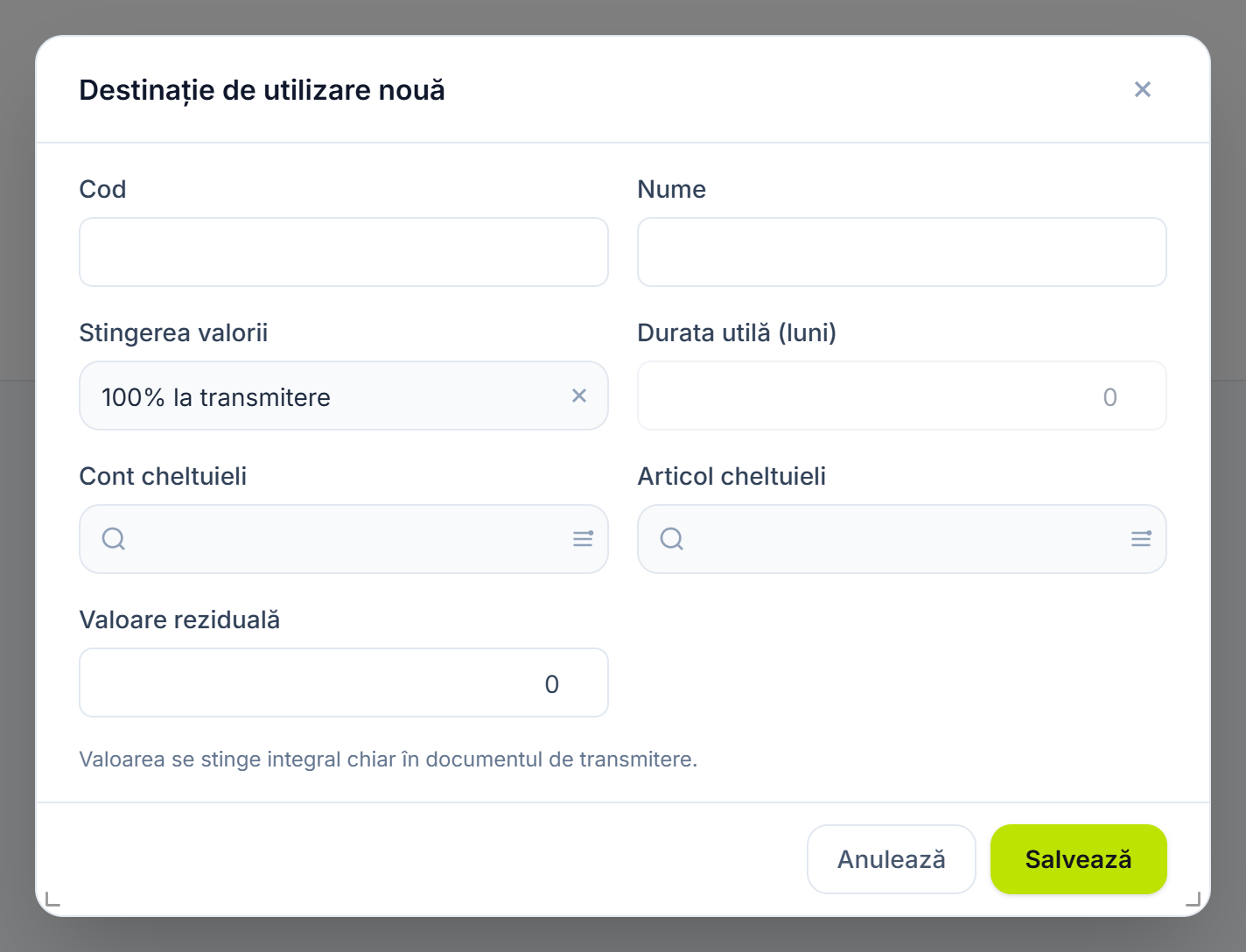Select the Valoare reziduală number field
1246x952 pixels.
(344, 682)
